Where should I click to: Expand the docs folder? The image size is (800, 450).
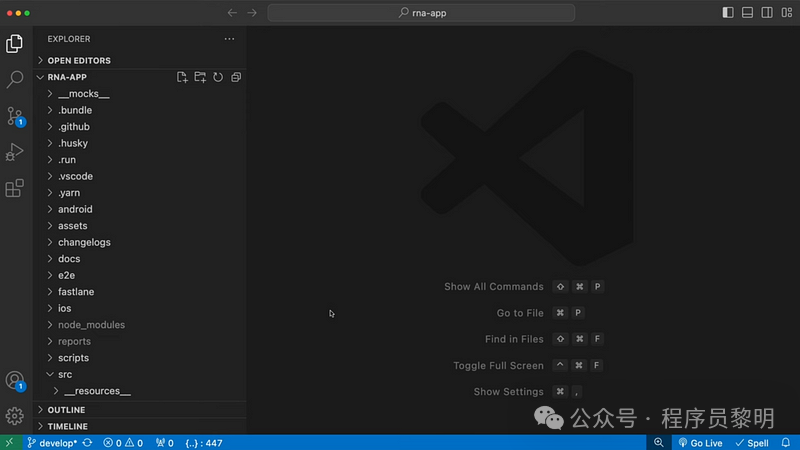pos(140,259)
